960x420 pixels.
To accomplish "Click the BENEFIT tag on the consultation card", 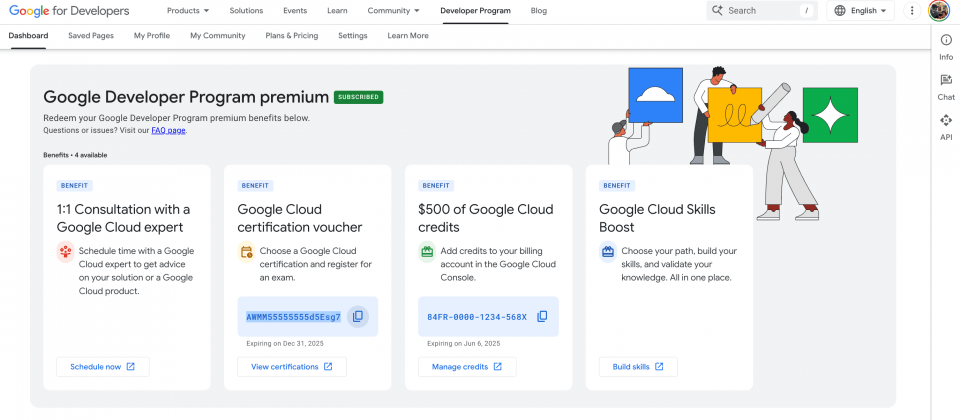I will tap(74, 186).
